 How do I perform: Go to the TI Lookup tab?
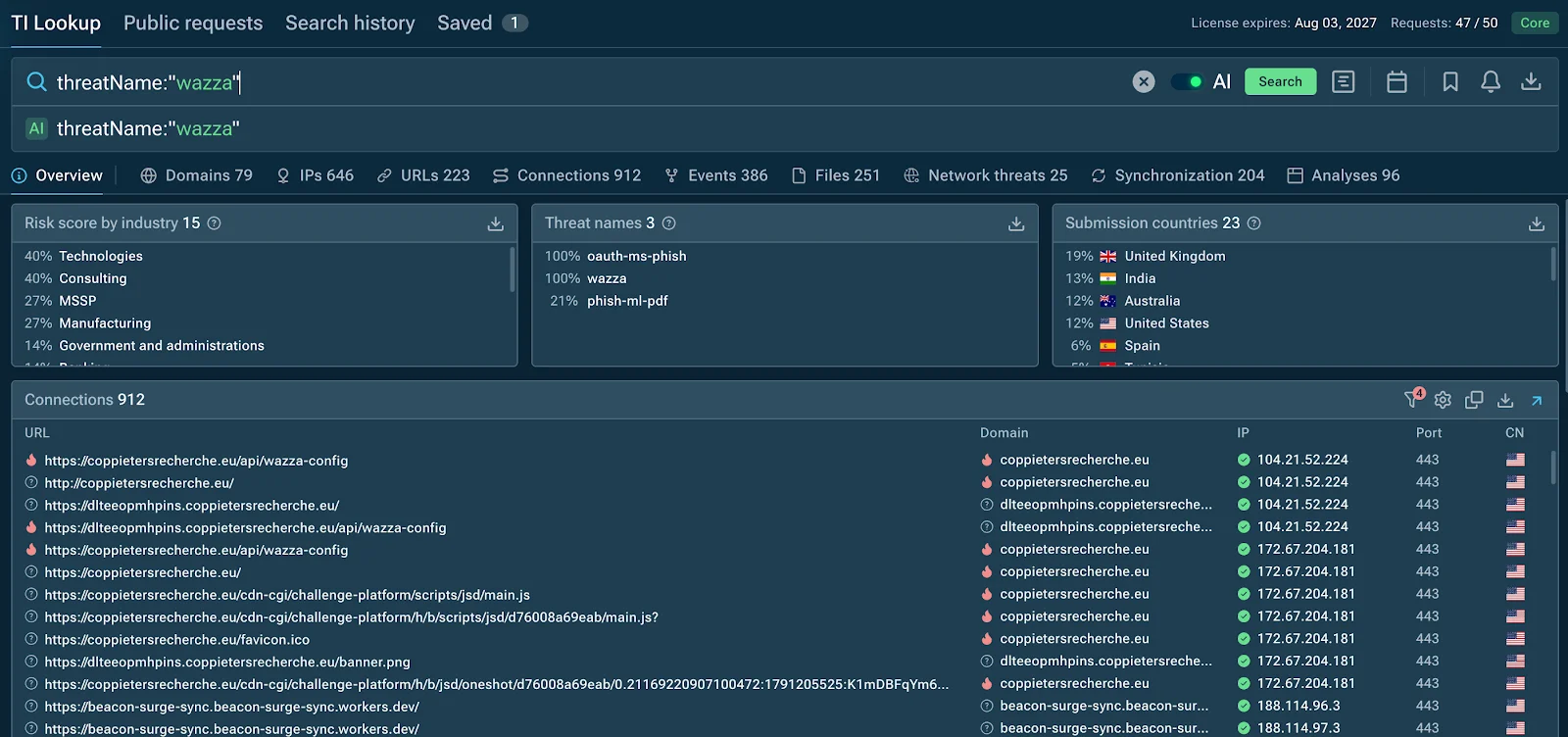[56, 23]
